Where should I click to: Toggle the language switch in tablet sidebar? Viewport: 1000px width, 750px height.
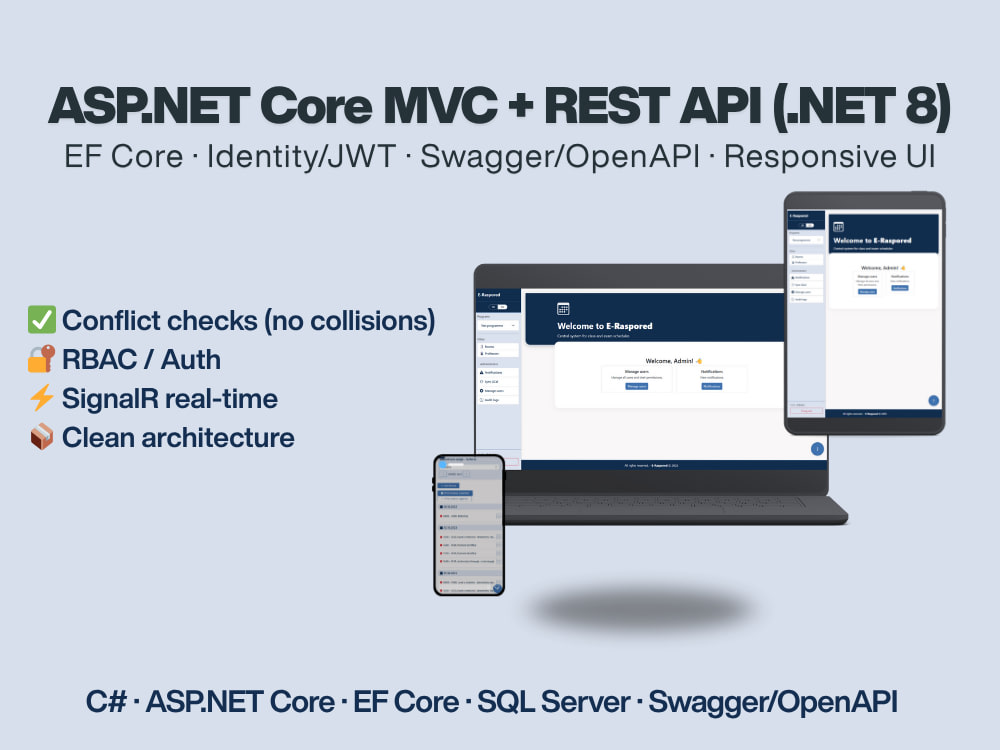coord(807,225)
